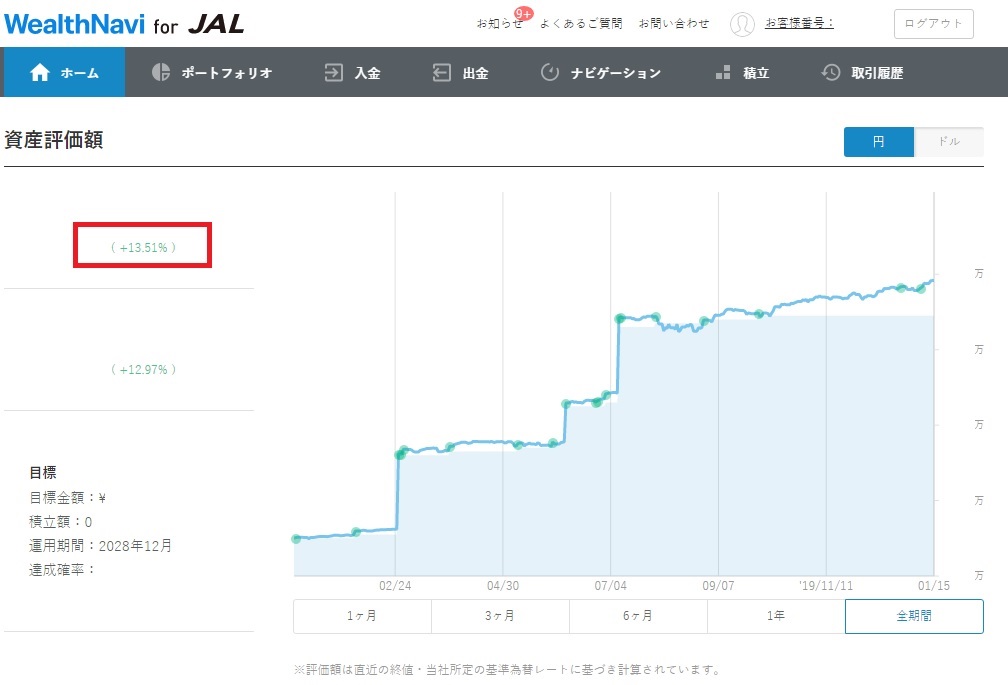This screenshot has height=685, width=1008.
Task: Toggle the 全期間 period selection
Action: (913, 616)
